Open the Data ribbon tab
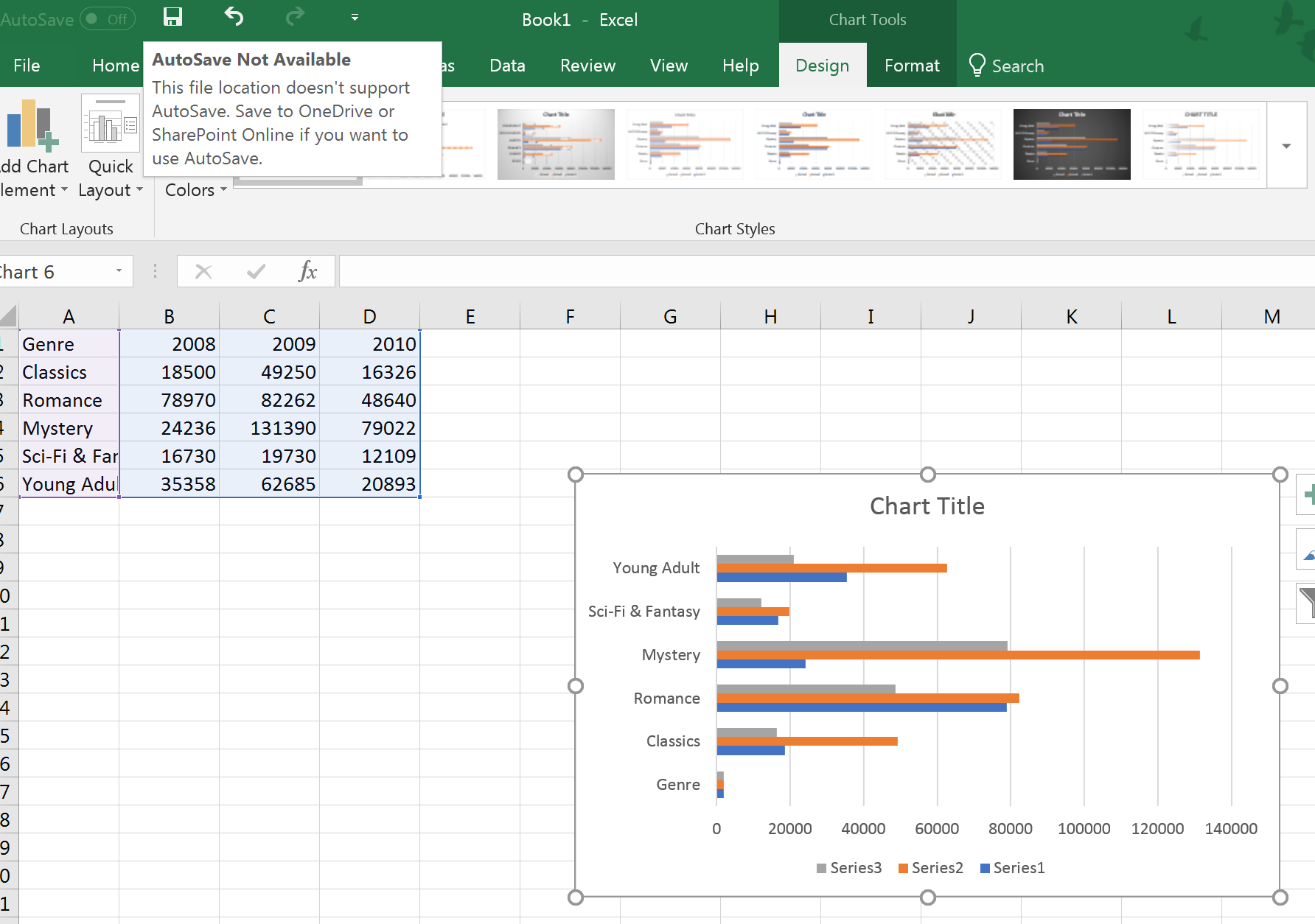Viewport: 1315px width, 924px height. pos(507,66)
